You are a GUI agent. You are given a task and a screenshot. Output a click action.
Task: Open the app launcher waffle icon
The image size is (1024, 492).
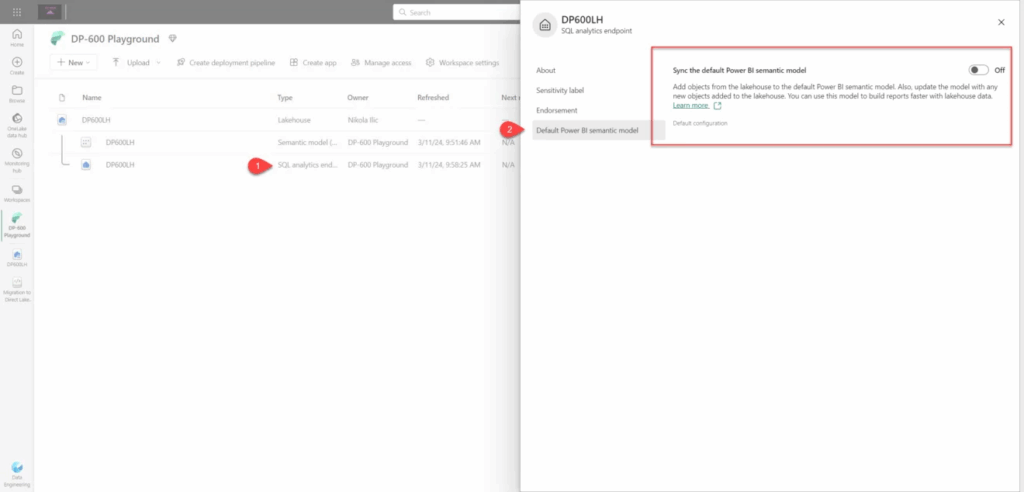(17, 12)
